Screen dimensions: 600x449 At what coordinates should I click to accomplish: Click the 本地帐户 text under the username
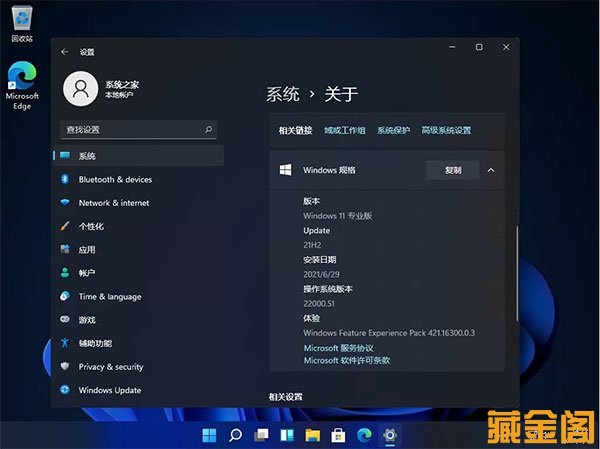(119, 95)
